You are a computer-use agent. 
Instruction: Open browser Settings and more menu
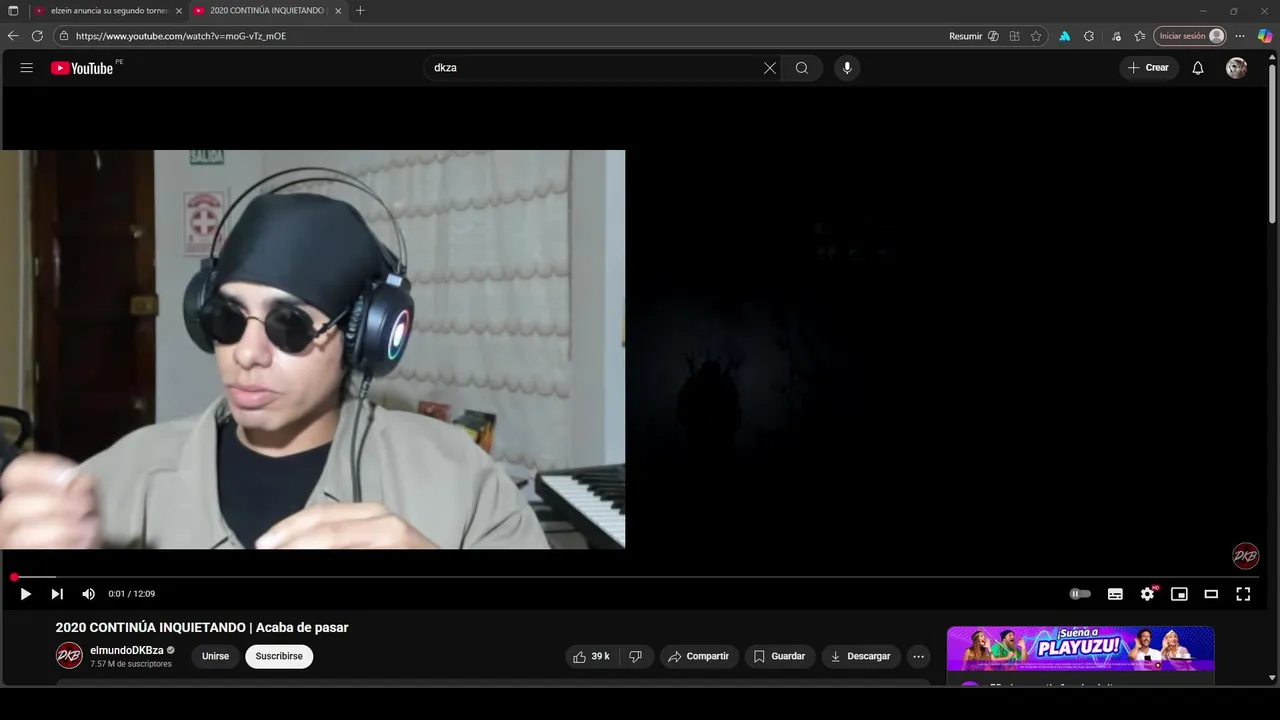1240,36
